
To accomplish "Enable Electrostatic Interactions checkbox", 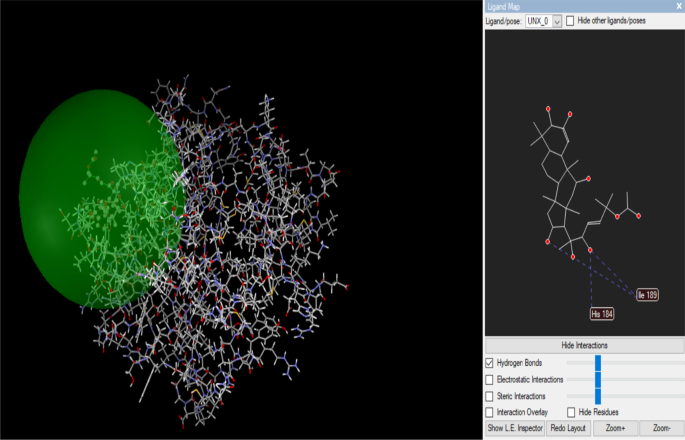I will coord(489,379).
